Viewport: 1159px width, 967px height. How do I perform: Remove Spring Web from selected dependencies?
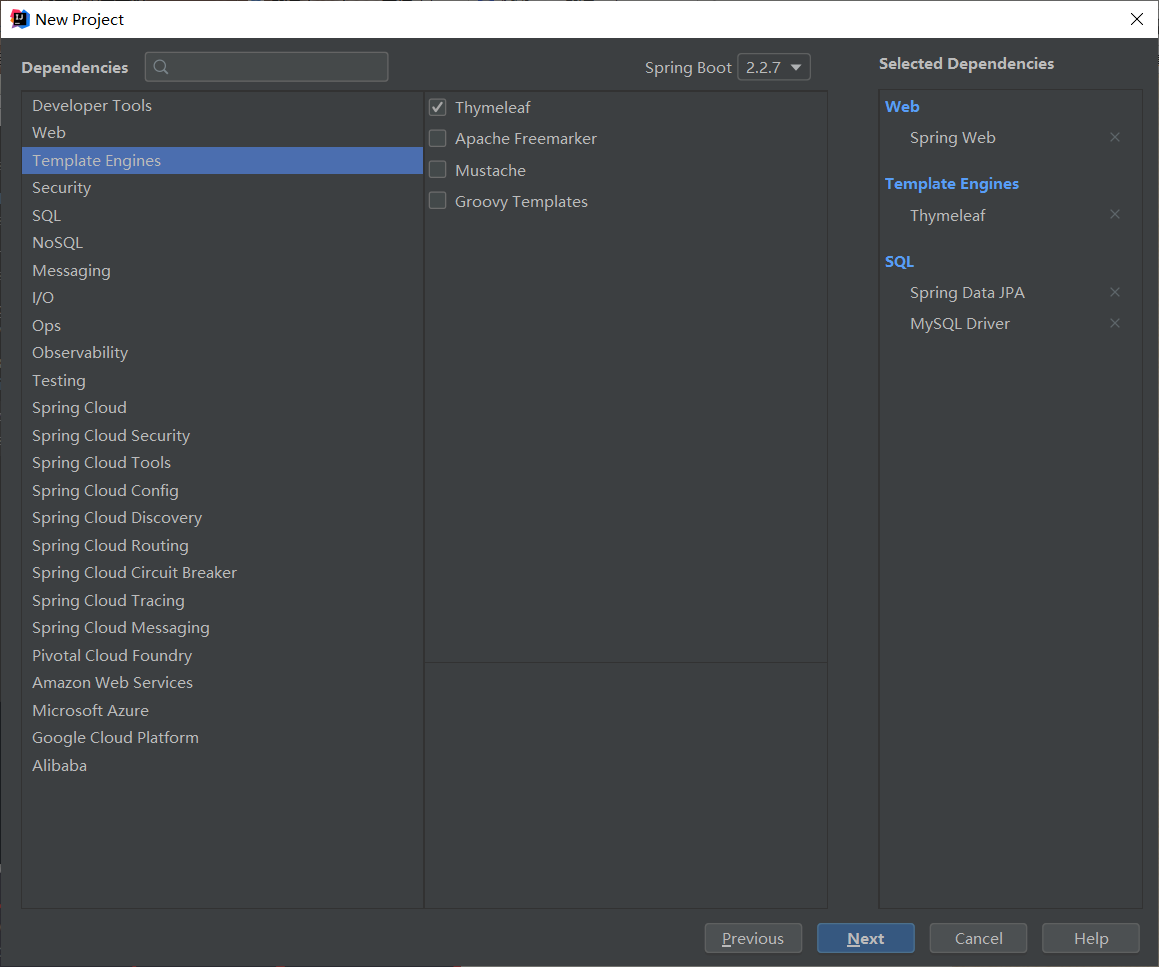(x=1115, y=138)
